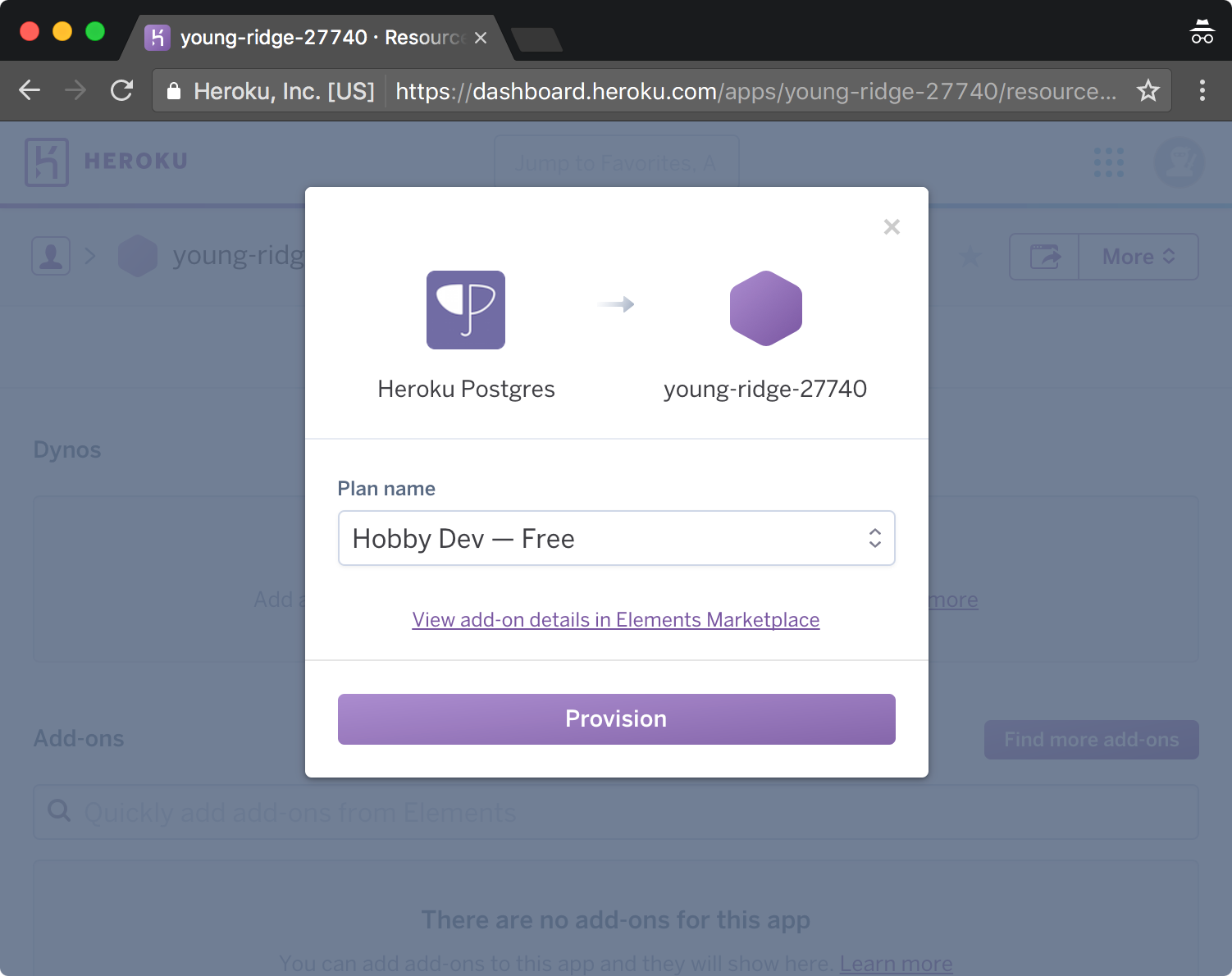Click the user avatar in the top right
The width and height of the screenshot is (1232, 976).
[1180, 162]
